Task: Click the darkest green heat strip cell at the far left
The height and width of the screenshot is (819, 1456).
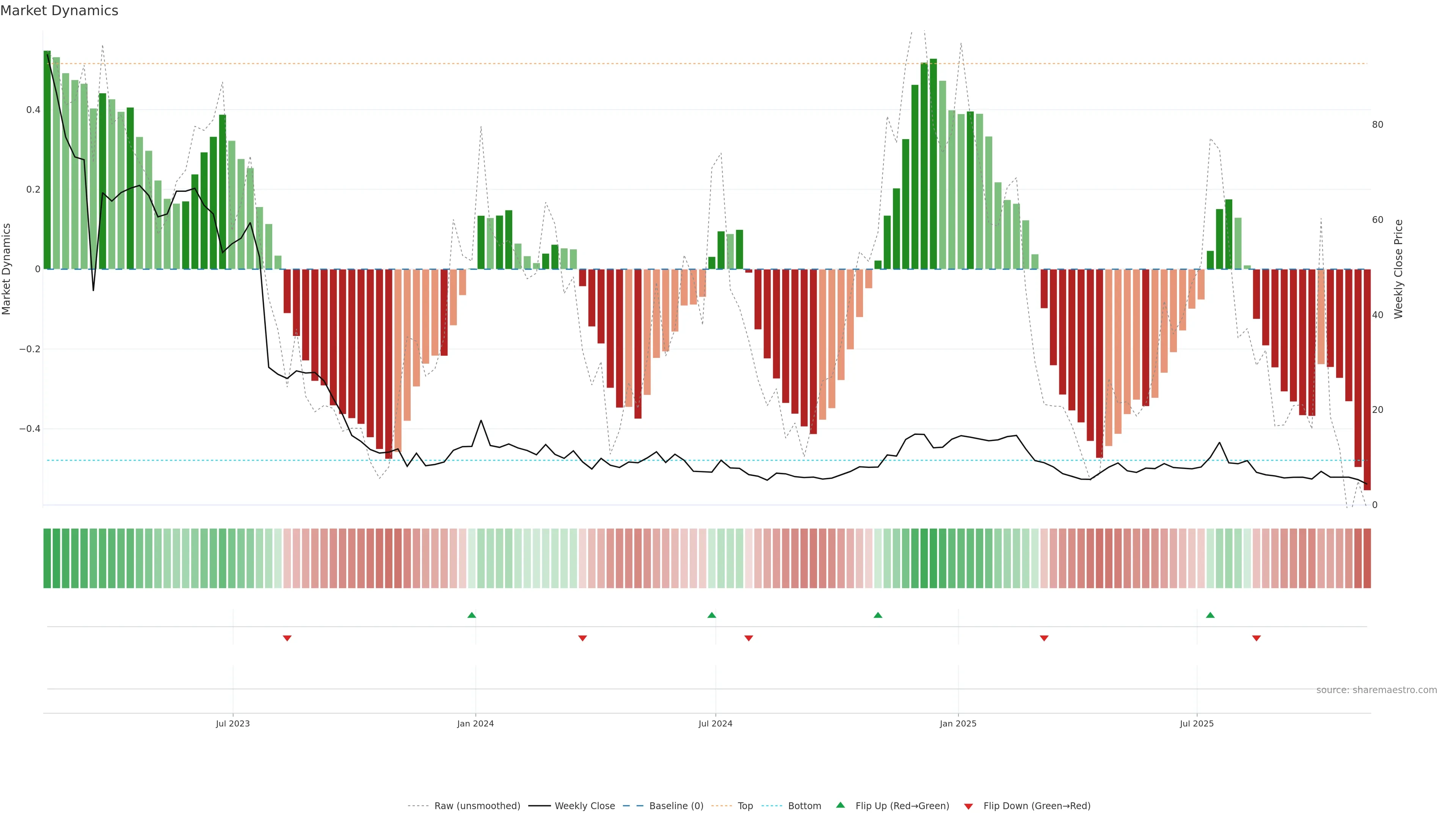Action: 47,559
